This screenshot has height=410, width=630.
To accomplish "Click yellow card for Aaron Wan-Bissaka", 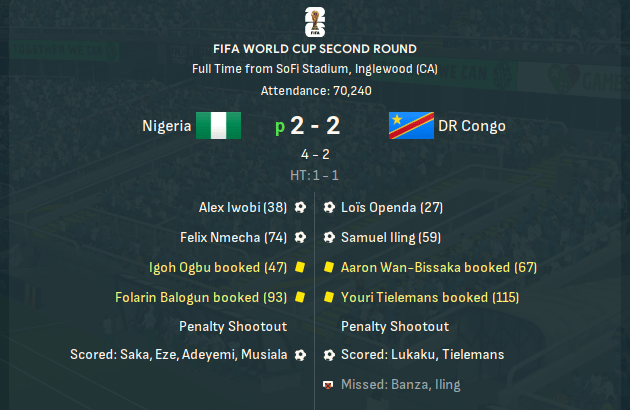I will point(329,267).
